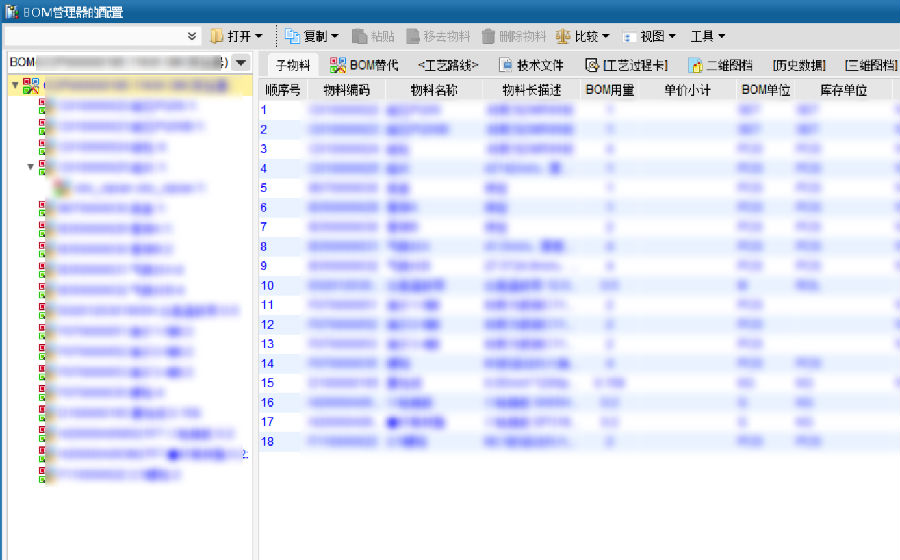
Task: Click the 工艺过程卡 tab icon
Action: tap(592, 65)
